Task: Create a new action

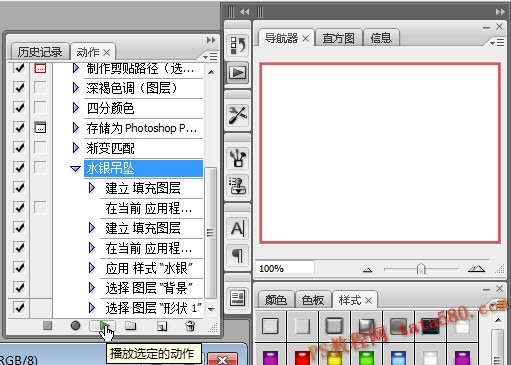Action: 162,326
